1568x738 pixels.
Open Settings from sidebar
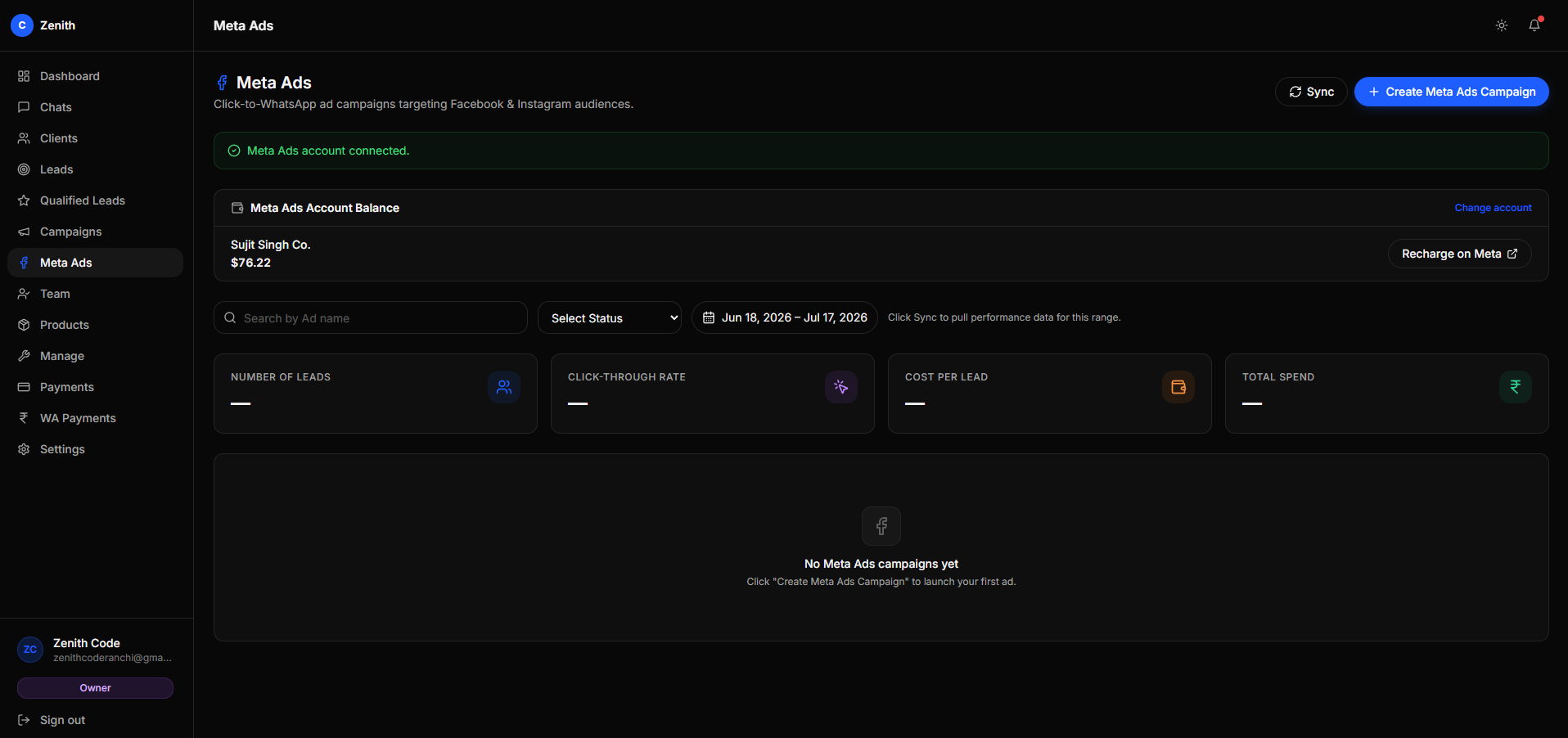coord(95,449)
